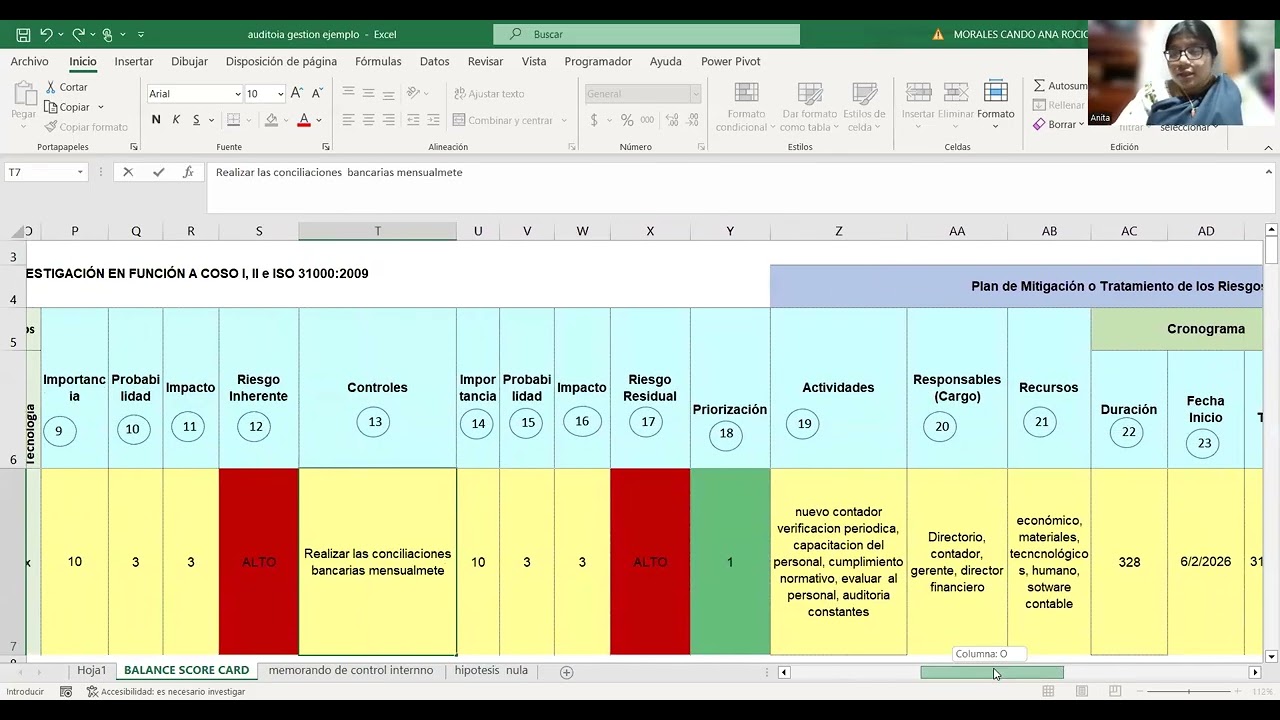Viewport: 1280px width, 720px height.
Task: Open the Archivo menu
Action: 29,61
